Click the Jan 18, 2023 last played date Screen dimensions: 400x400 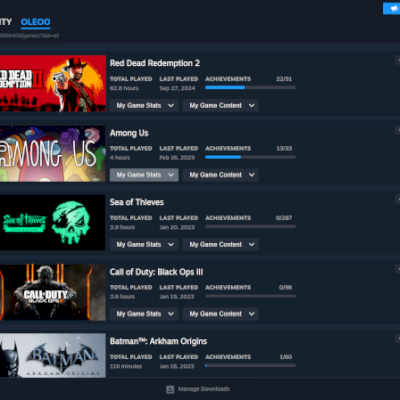tap(177, 366)
